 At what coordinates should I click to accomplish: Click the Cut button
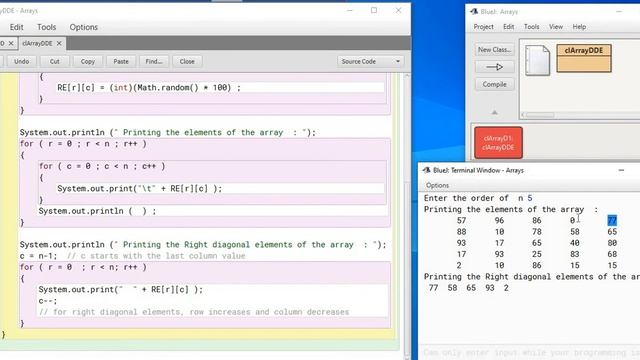54,61
